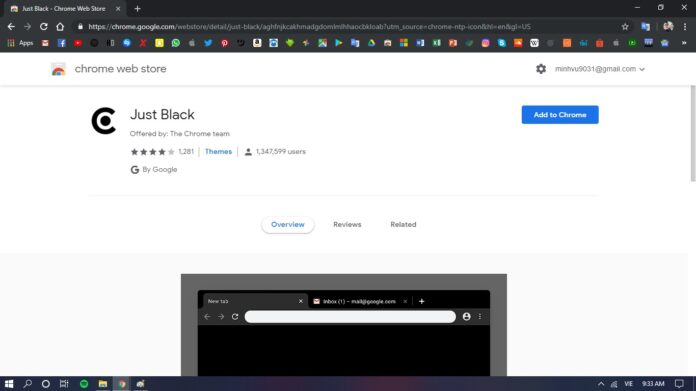Image resolution: width=696 pixels, height=391 pixels.
Task: View site information via the lock icon
Action: click(80, 27)
